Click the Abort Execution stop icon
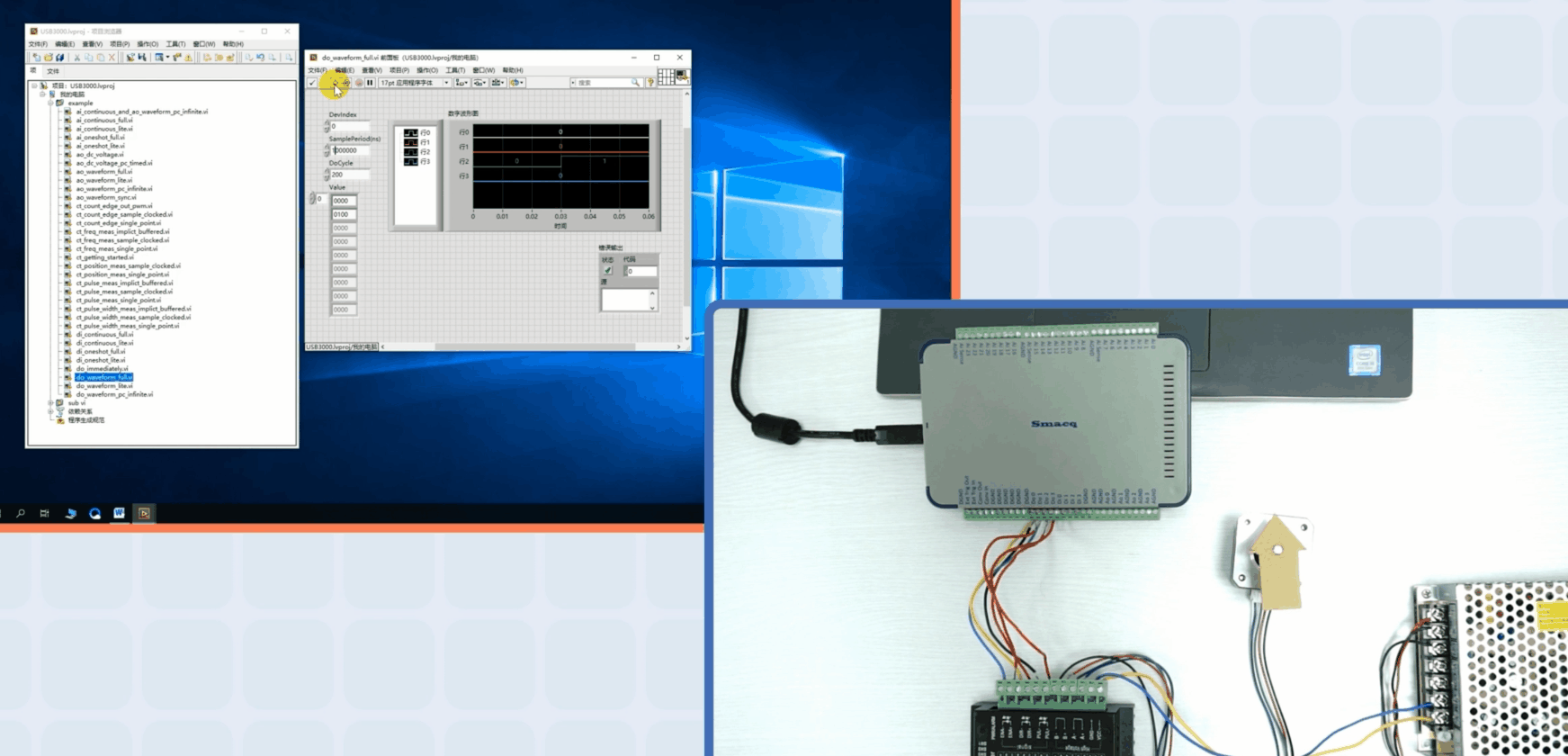The width and height of the screenshot is (1568, 756). (358, 83)
